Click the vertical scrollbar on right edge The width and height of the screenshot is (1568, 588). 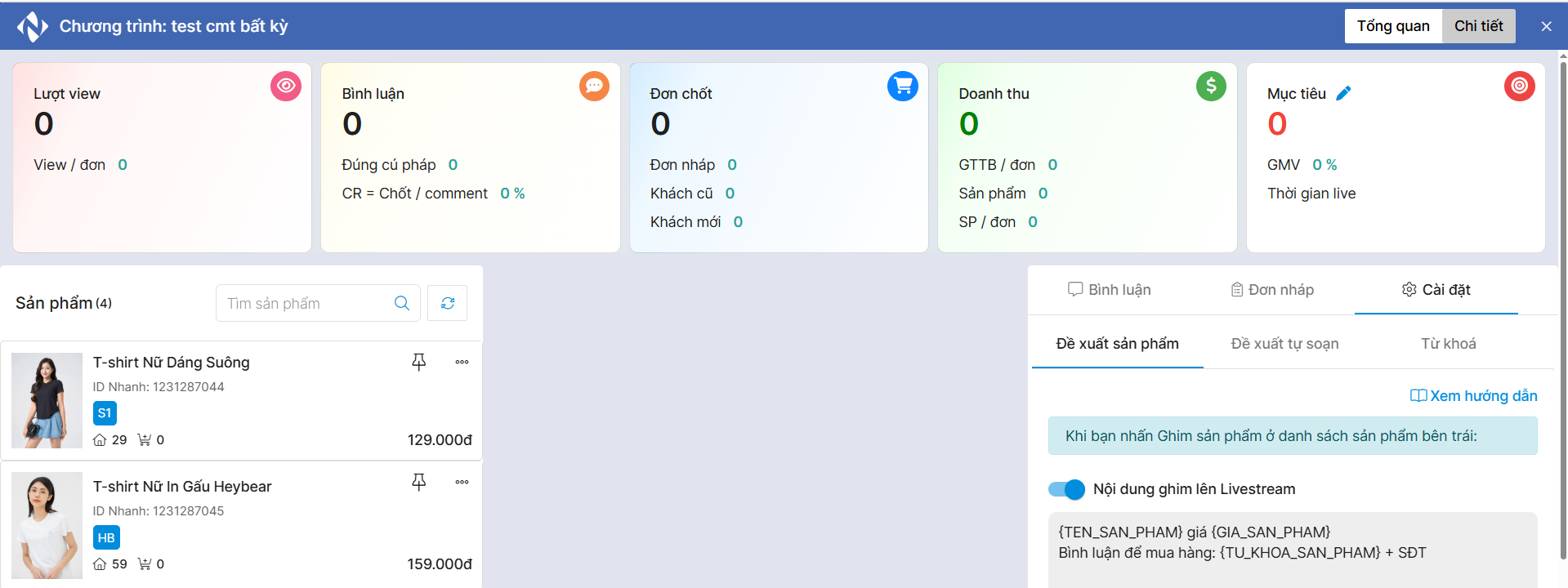click(1563, 310)
